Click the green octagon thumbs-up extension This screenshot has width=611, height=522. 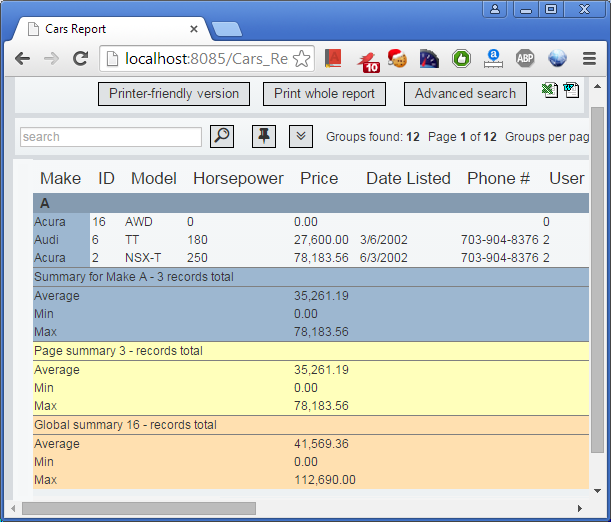pos(461,59)
